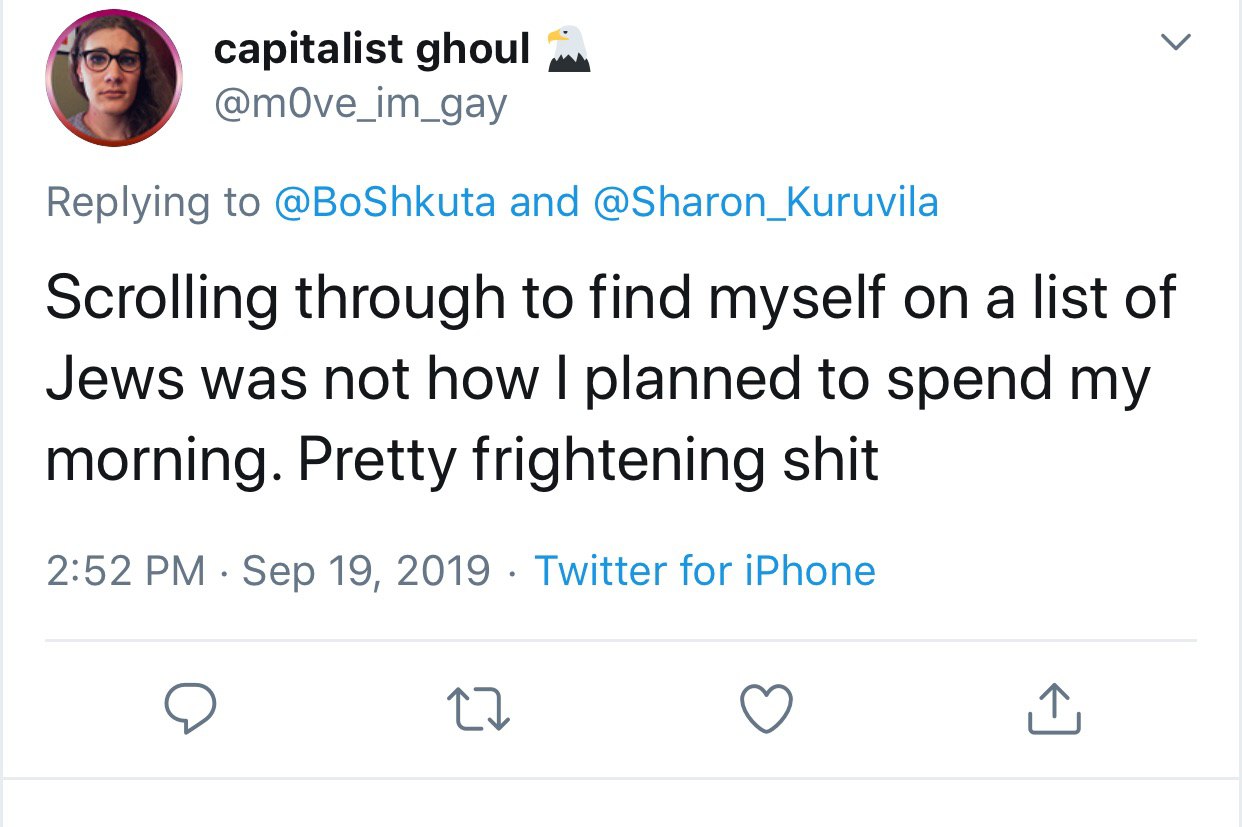Select the 'Replying to' label text
This screenshot has width=1242, height=827.
(153, 202)
